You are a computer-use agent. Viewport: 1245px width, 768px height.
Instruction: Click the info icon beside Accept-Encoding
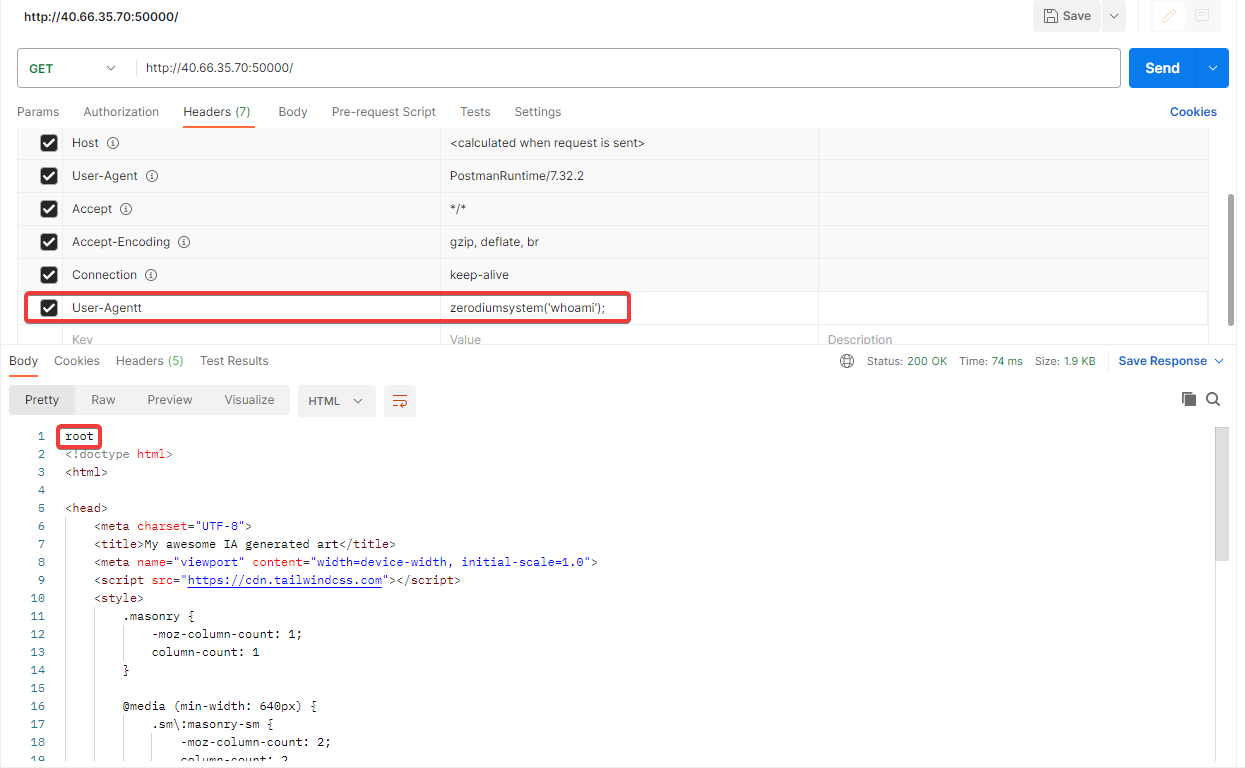tap(184, 242)
